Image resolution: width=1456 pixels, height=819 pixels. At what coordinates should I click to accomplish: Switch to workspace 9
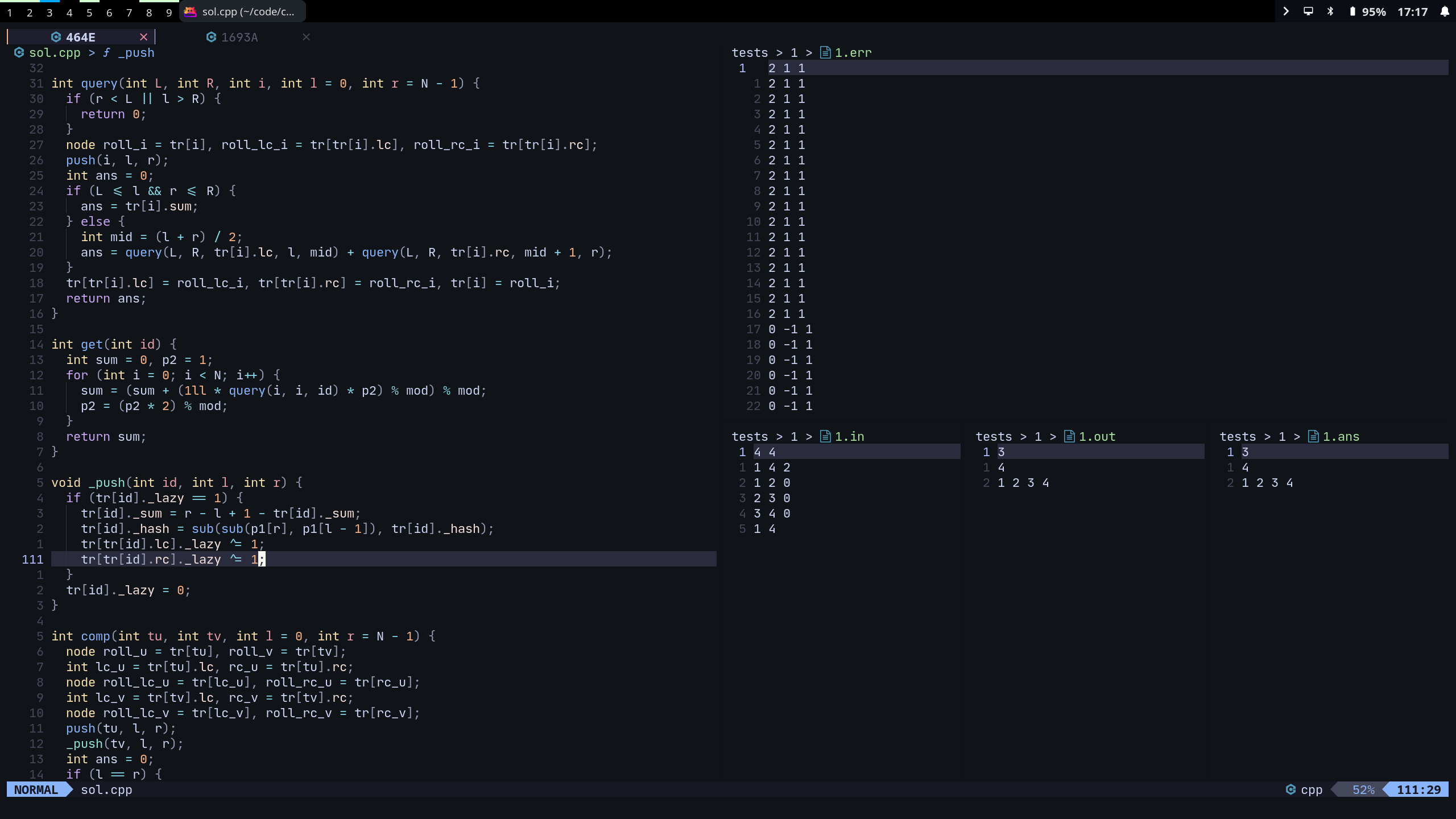(169, 13)
